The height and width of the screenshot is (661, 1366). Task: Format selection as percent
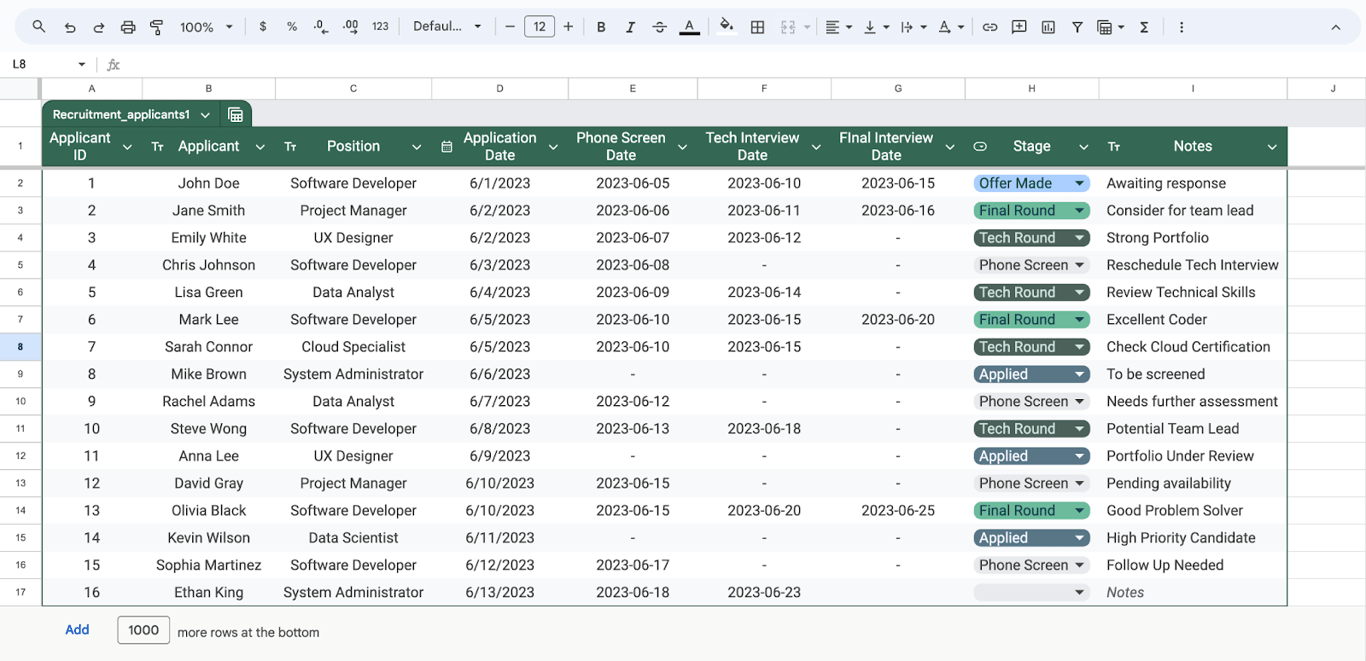click(x=292, y=27)
